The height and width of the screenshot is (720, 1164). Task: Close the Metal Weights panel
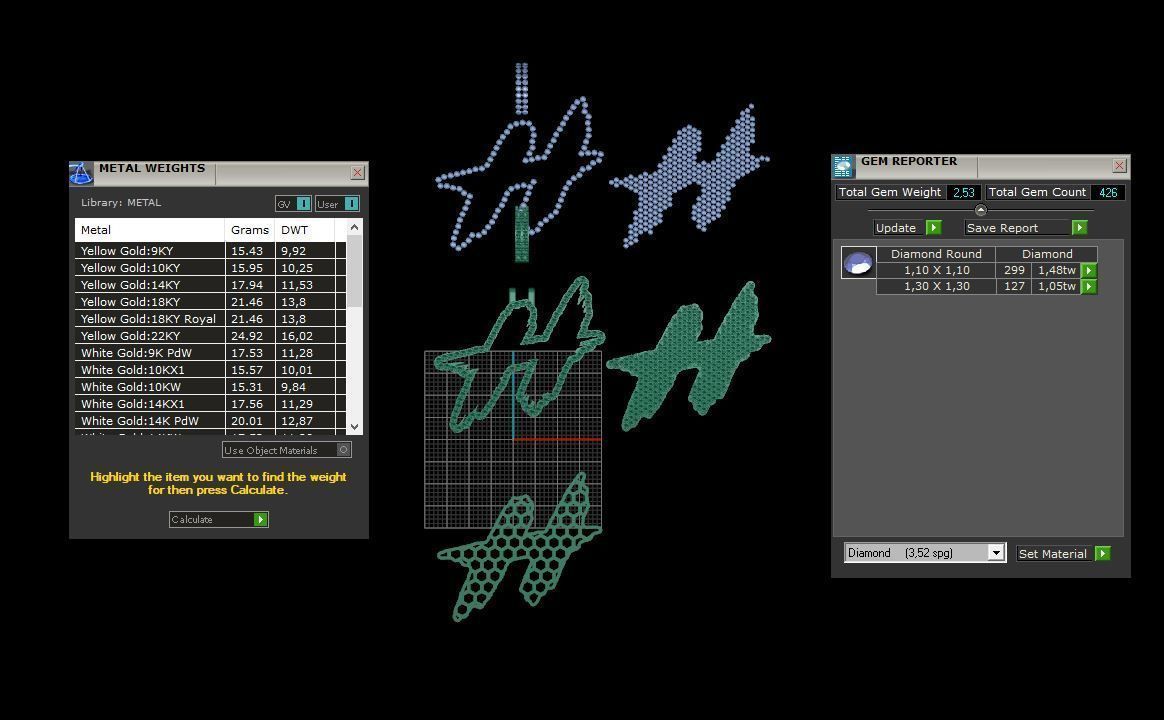point(357,173)
